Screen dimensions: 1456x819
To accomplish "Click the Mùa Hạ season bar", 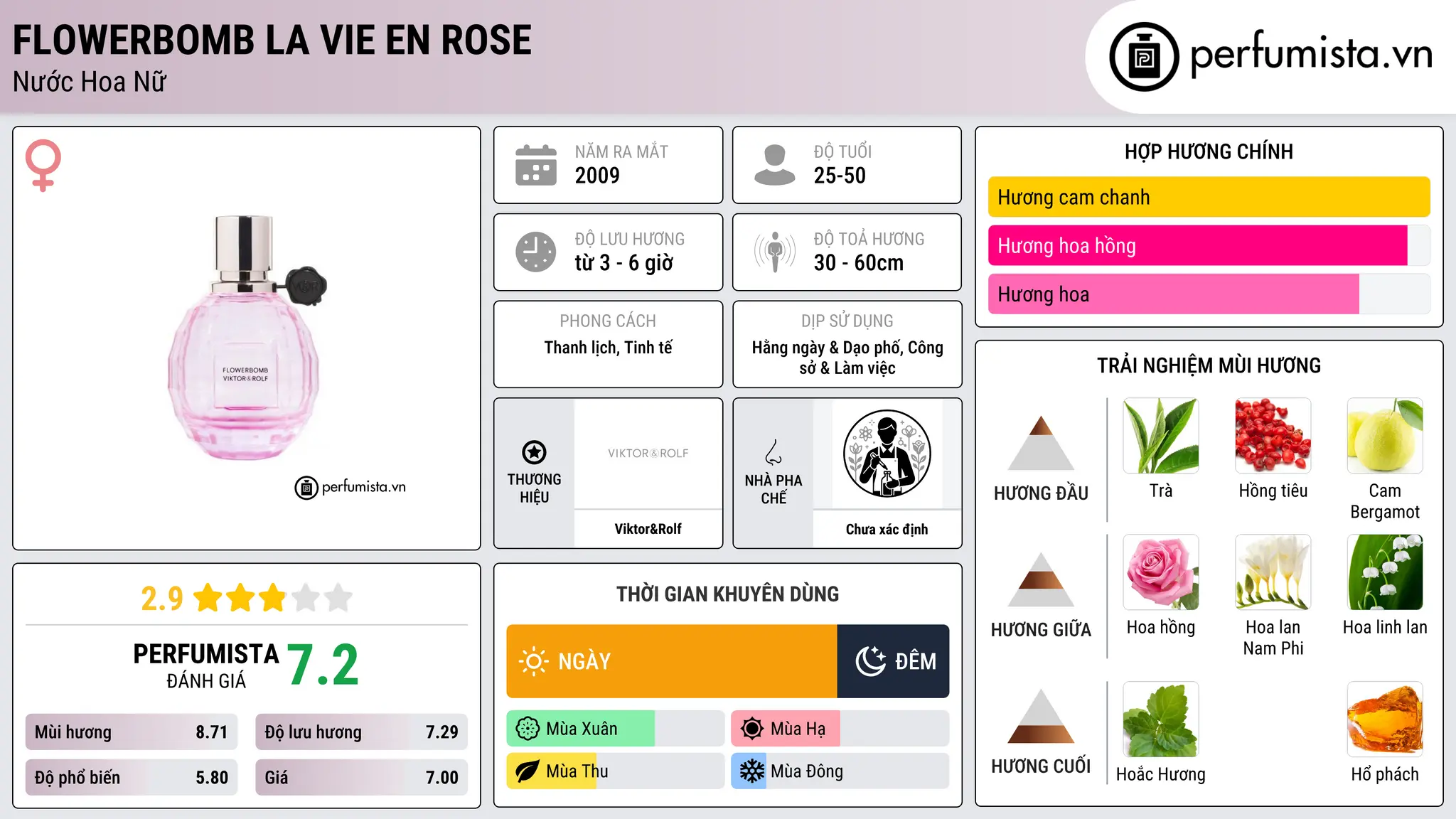I will click(x=840, y=729).
